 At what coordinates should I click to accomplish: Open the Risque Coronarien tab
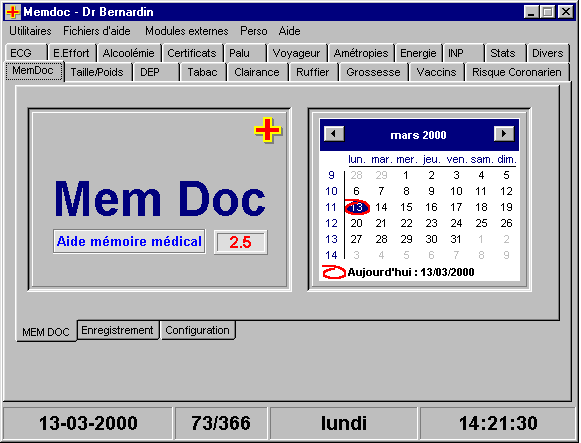pos(517,72)
